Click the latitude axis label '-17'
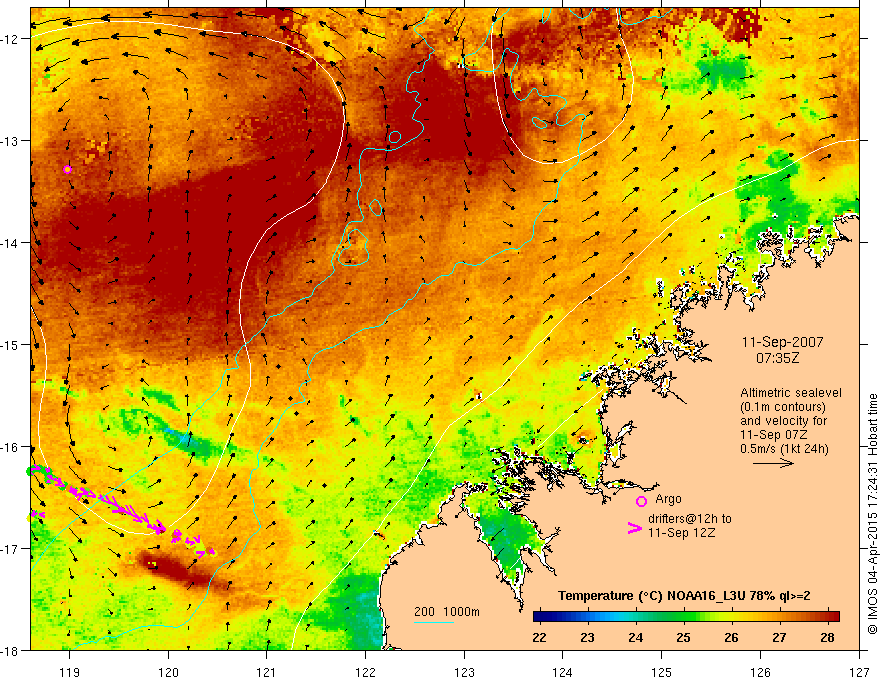880x680 pixels. pos(11,549)
